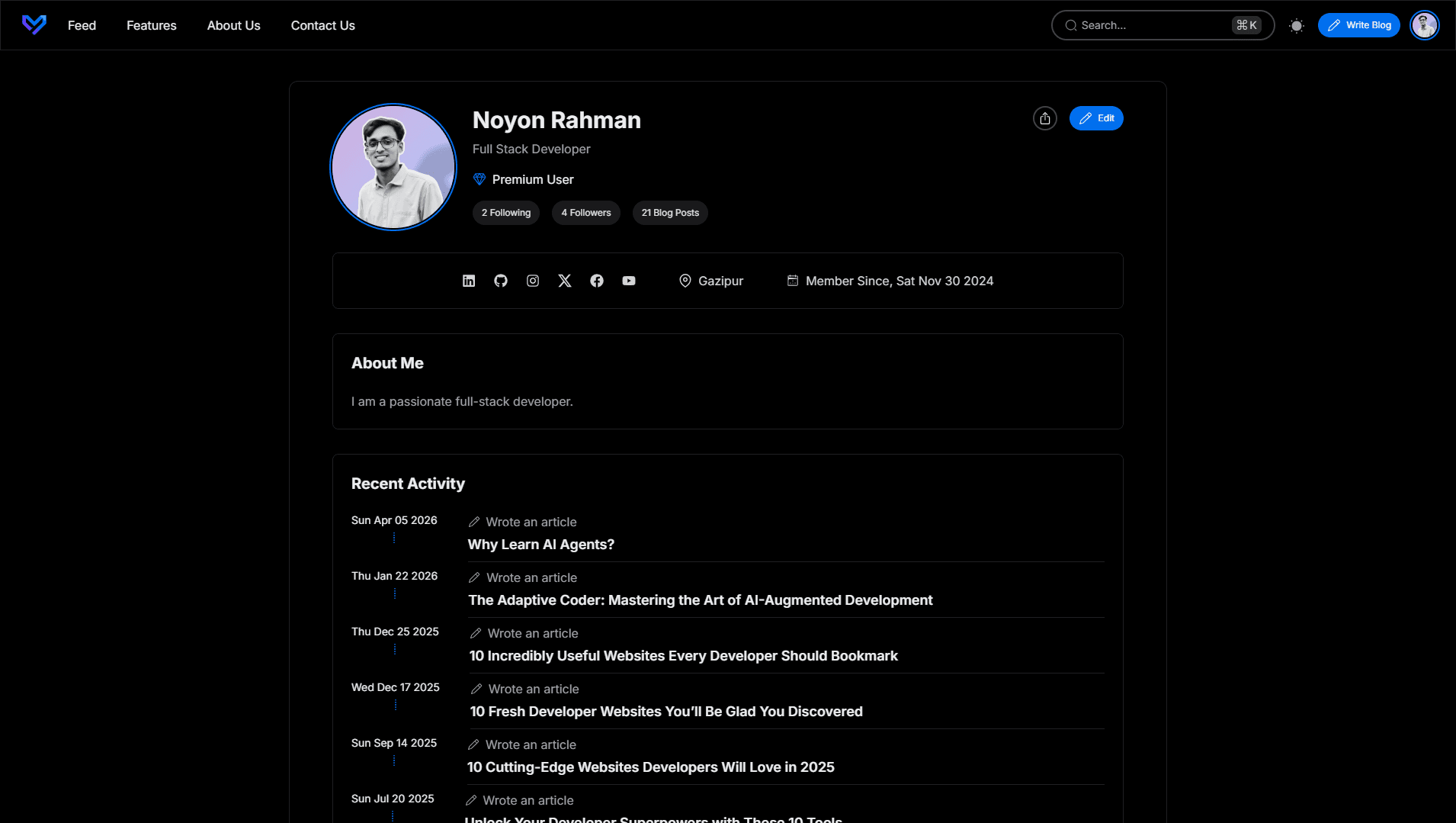
Task: Click the Sun Jul 20 2025 date
Action: tap(393, 799)
